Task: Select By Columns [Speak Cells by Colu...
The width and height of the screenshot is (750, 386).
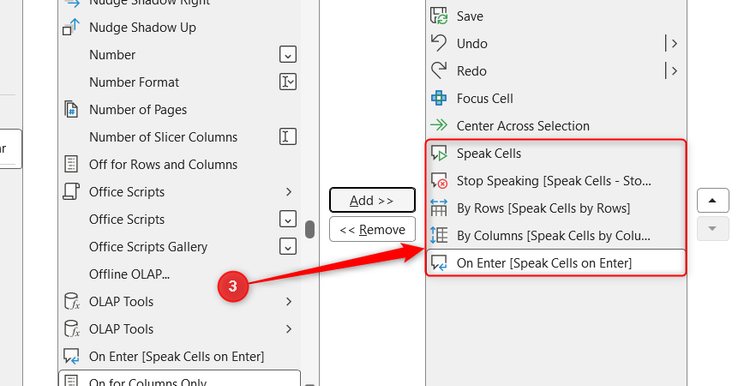Action: [556, 235]
